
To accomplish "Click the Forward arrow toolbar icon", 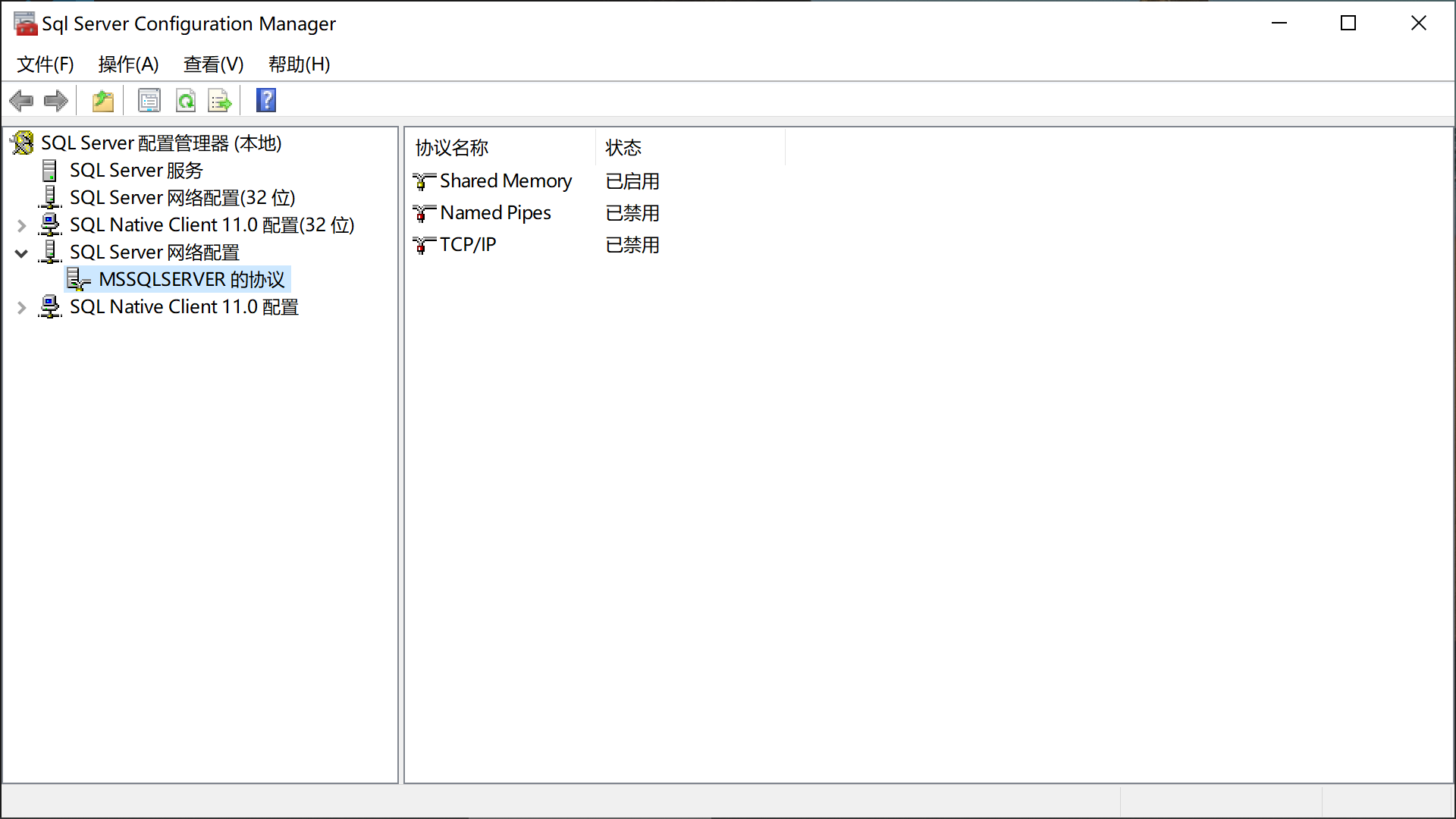I will click(56, 100).
